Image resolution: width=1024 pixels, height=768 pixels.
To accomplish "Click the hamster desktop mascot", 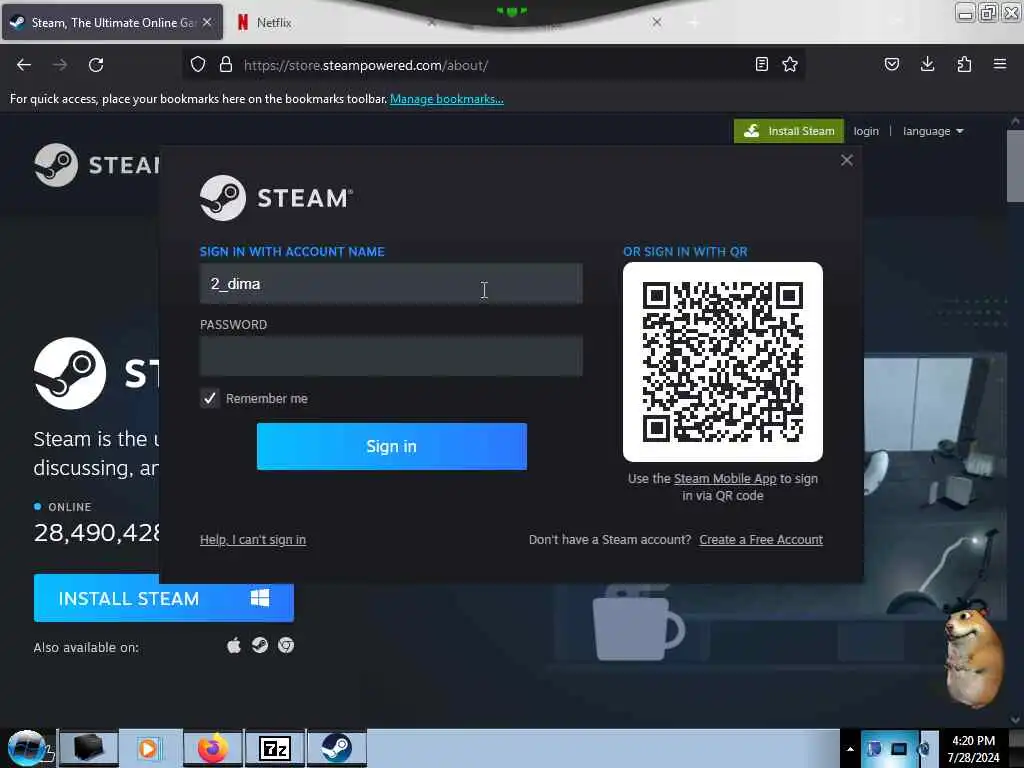I will coord(974,654).
